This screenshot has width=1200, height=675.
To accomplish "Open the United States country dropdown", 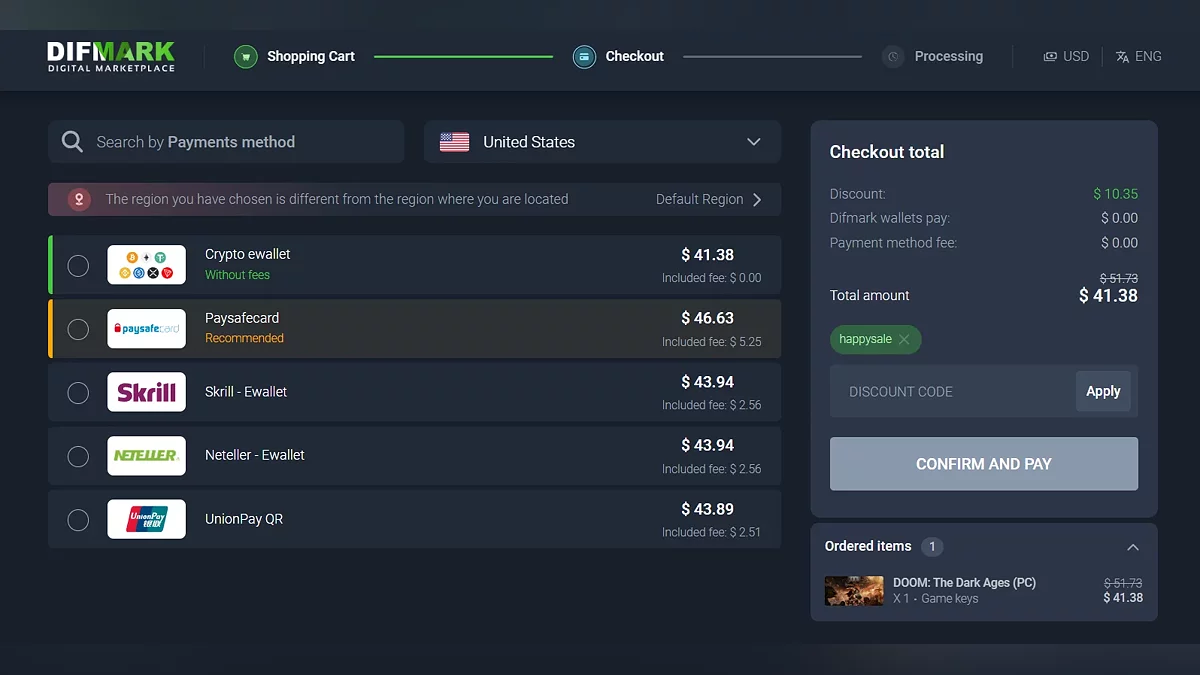I will click(602, 142).
